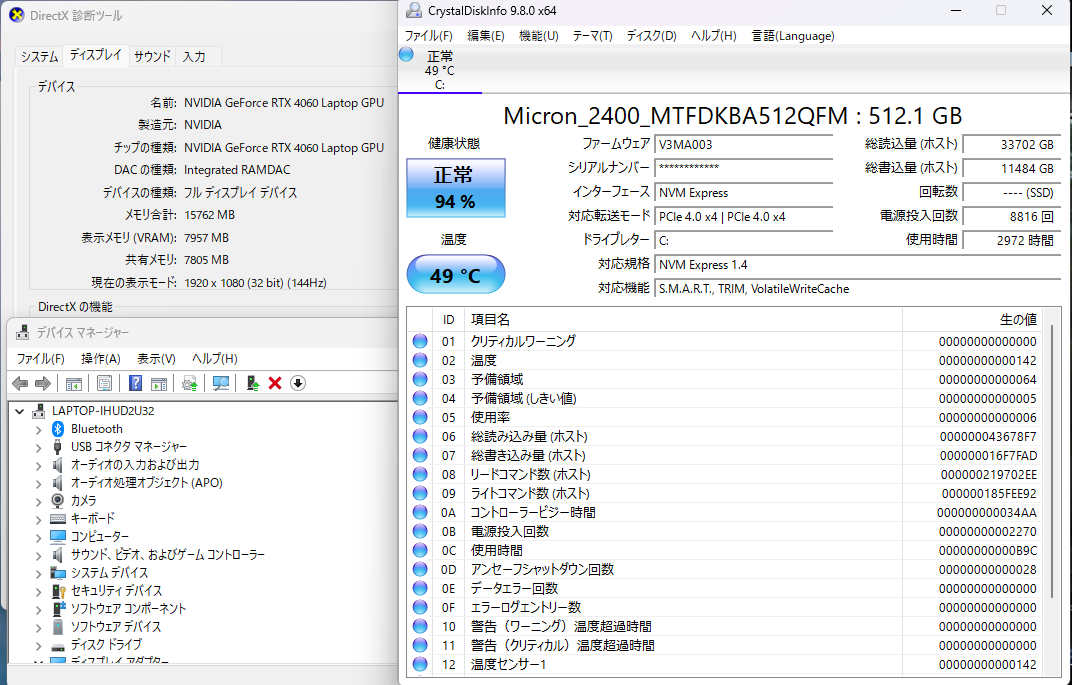Image resolution: width=1072 pixels, height=685 pixels.
Task: Click blue status orb for drive C: tab
Action: [406, 55]
